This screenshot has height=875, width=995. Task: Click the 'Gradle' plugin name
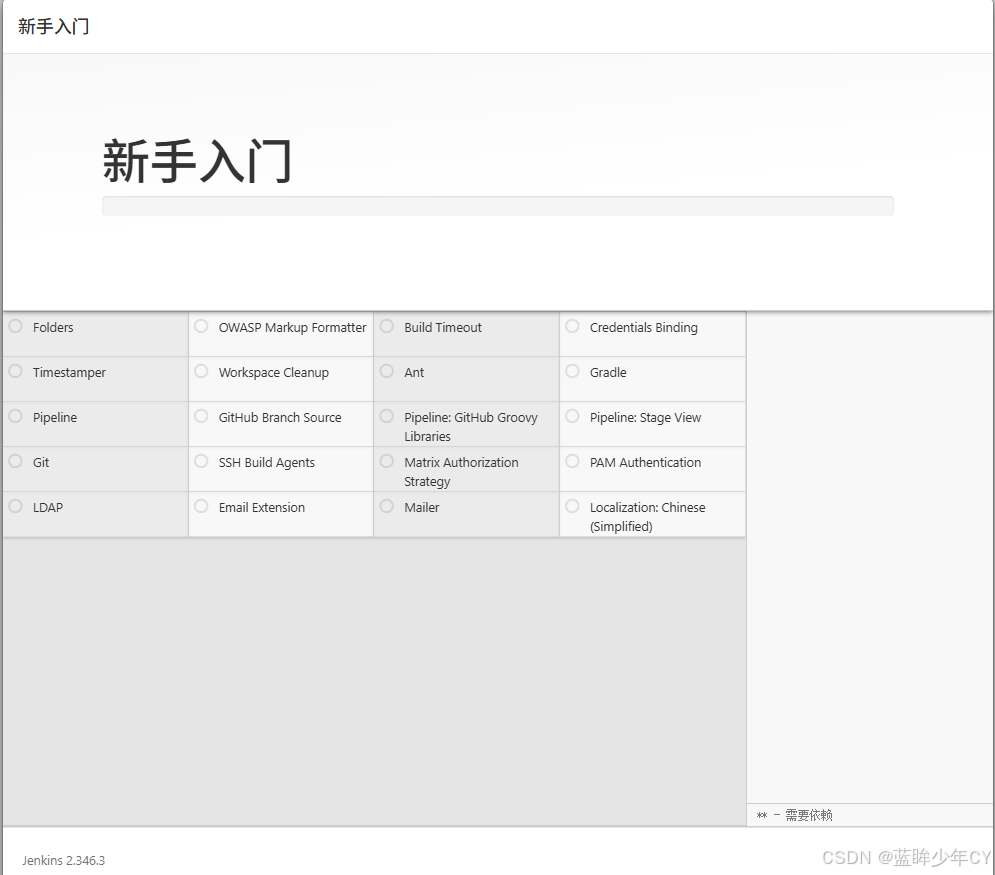pyautogui.click(x=608, y=372)
